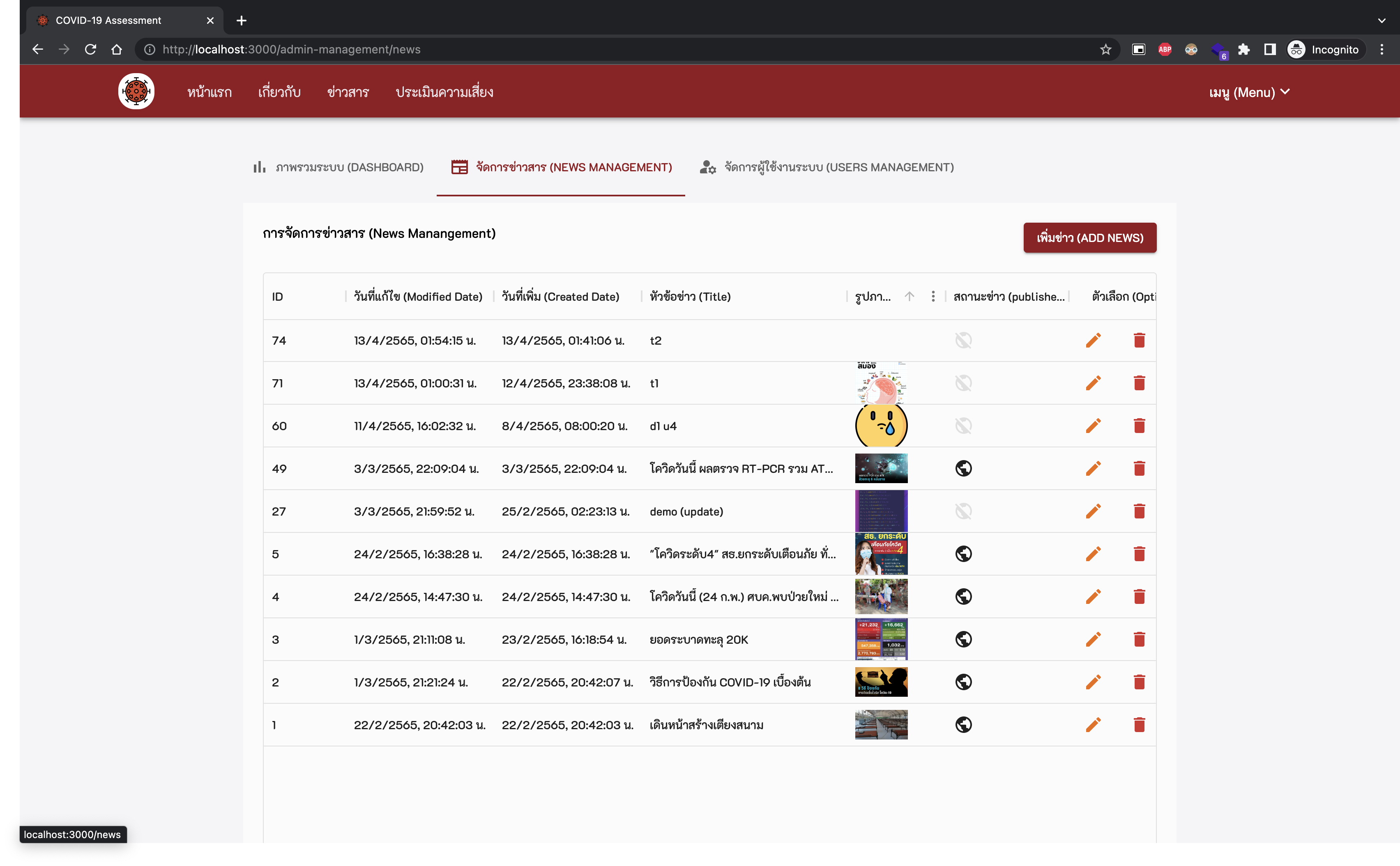Edit news row with ID 2
Viewport: 1400px width, 866px height.
1093,682
